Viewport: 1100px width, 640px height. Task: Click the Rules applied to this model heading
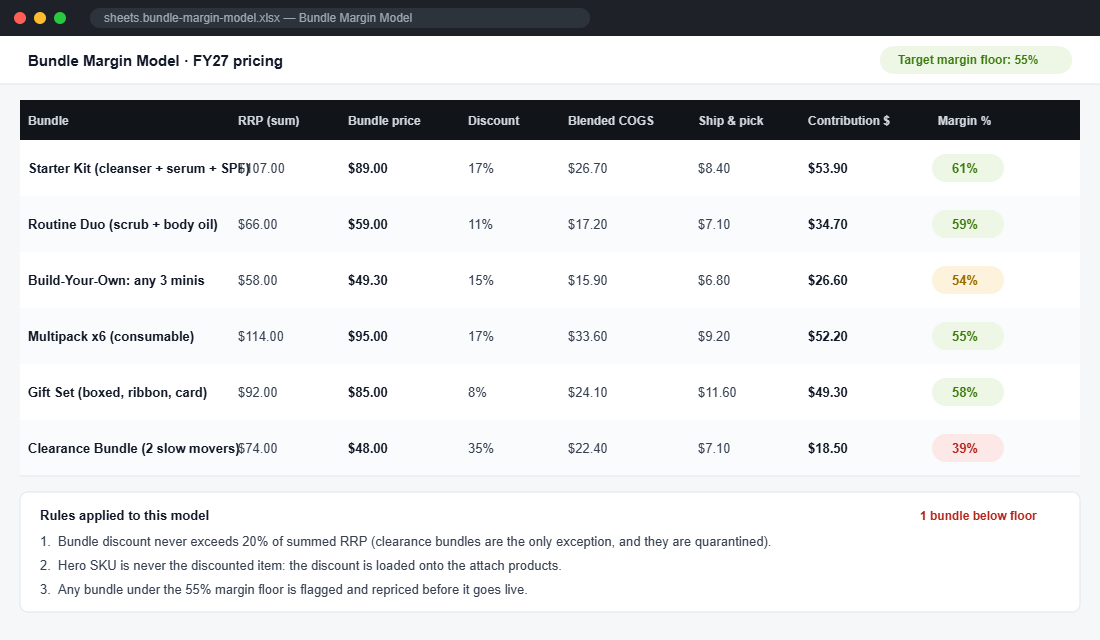coord(125,516)
